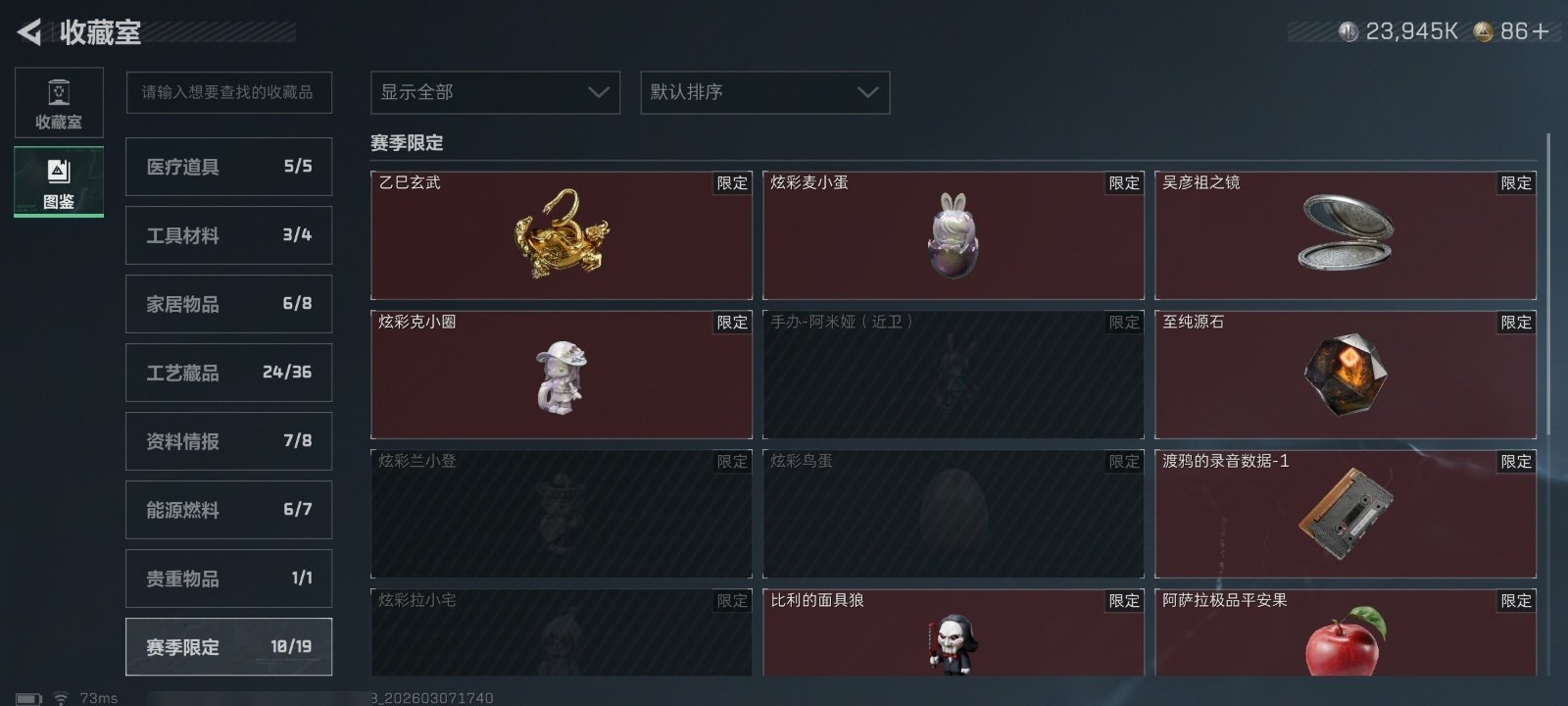Open the 比利的面具狼 puppet item
Viewport: 1568px width, 706px height.
pos(954,632)
